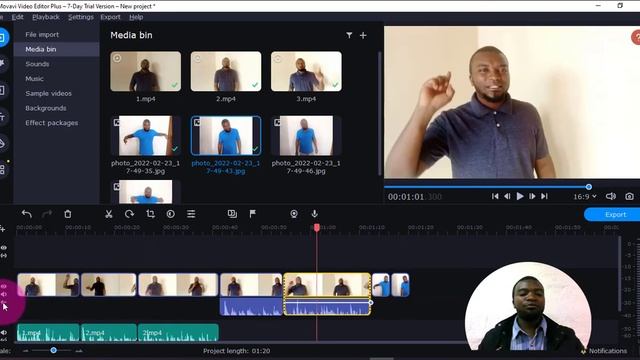Open help question mark button
The height and width of the screenshot is (360, 640).
pos(636,37)
